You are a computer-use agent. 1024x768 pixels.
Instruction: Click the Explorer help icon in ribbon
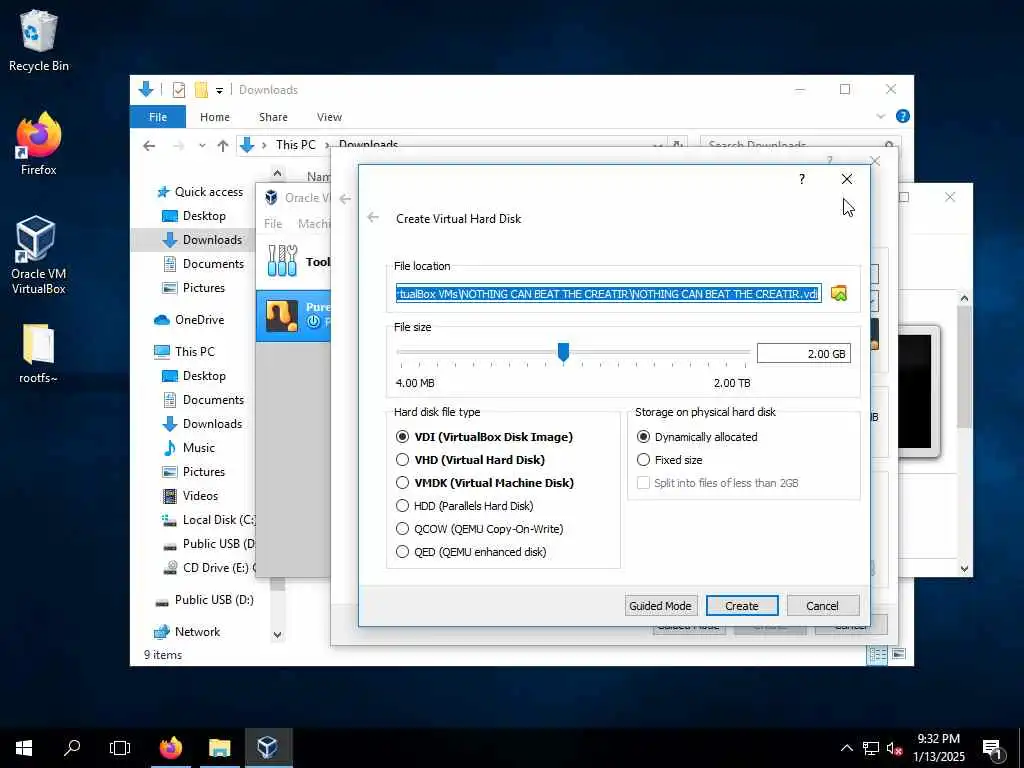click(903, 116)
